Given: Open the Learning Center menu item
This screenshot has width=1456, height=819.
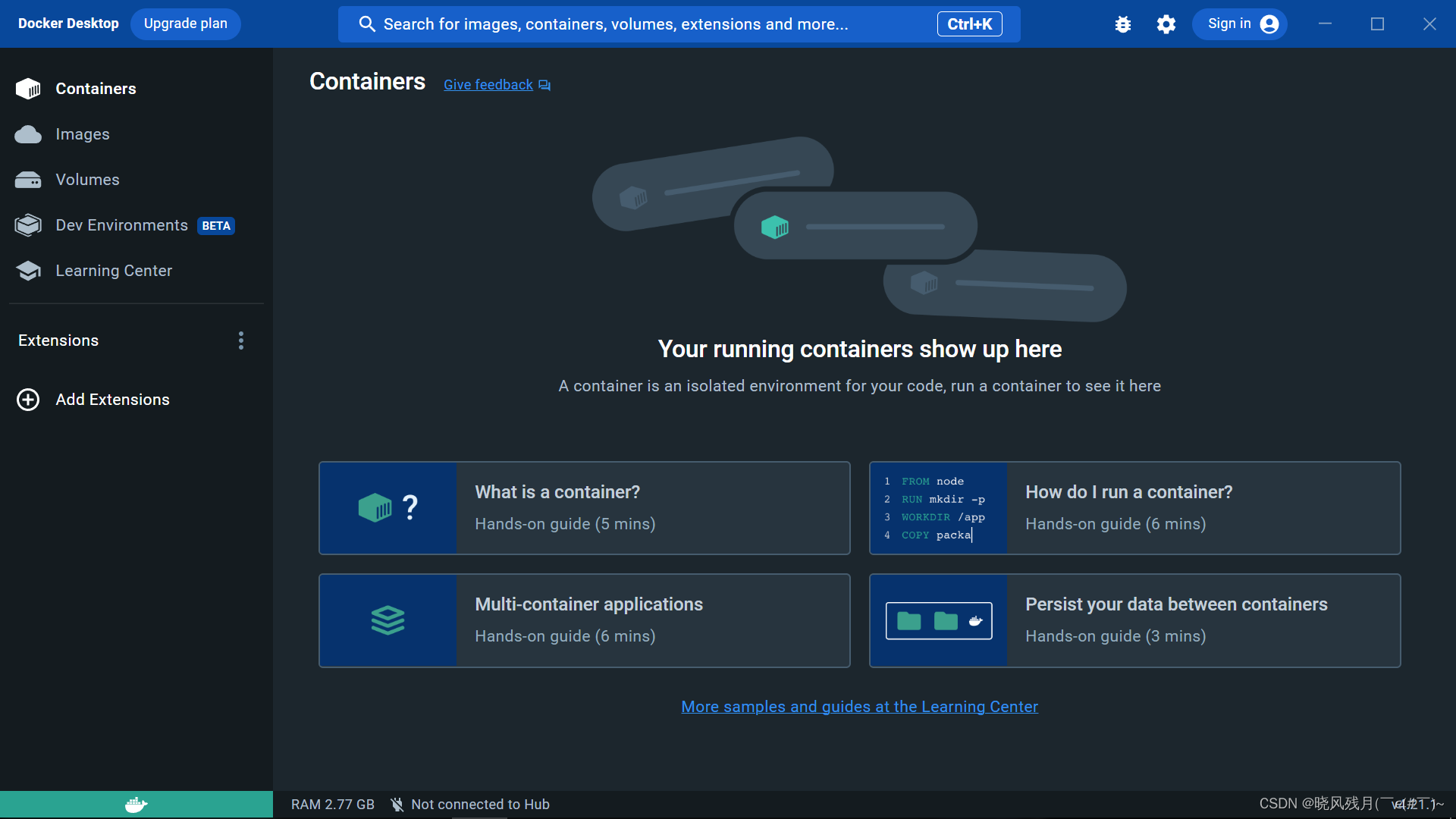Looking at the screenshot, I should [114, 270].
